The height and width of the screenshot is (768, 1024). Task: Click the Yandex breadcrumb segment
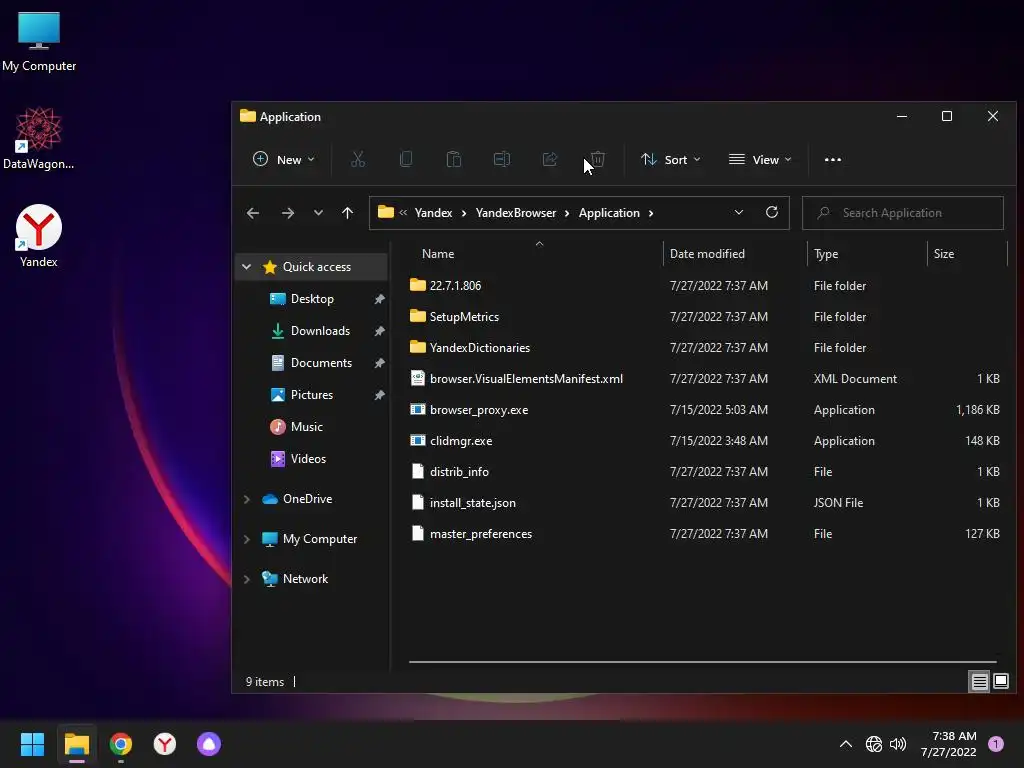[x=434, y=213]
